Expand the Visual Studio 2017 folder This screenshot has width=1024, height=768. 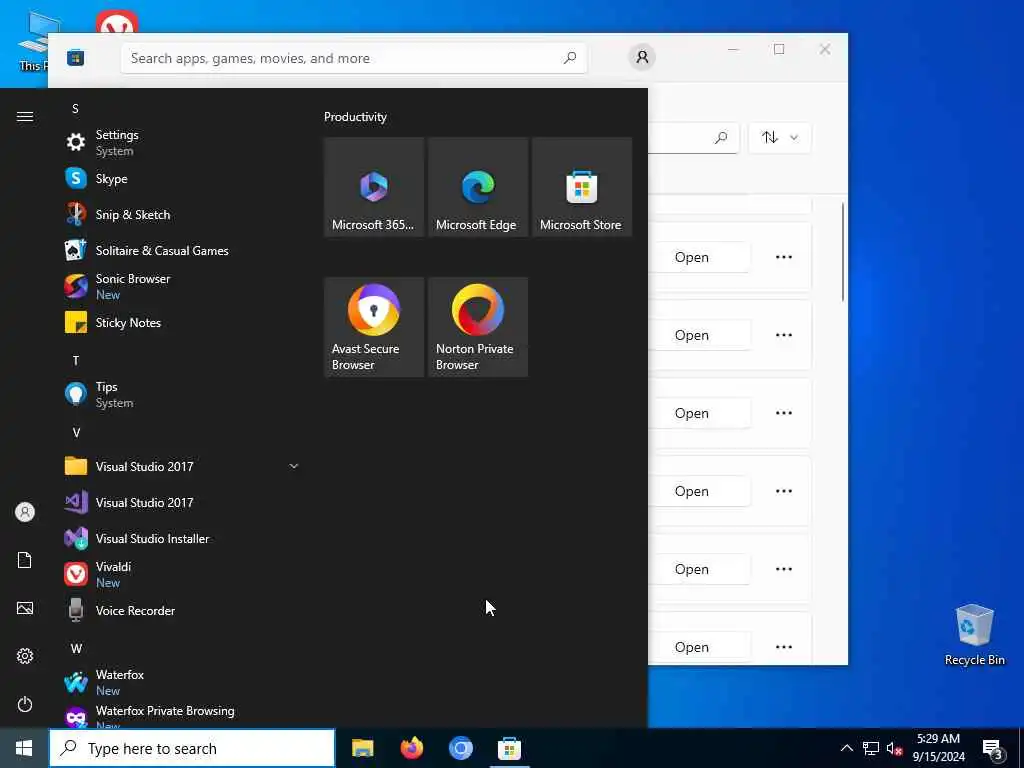[181, 466]
